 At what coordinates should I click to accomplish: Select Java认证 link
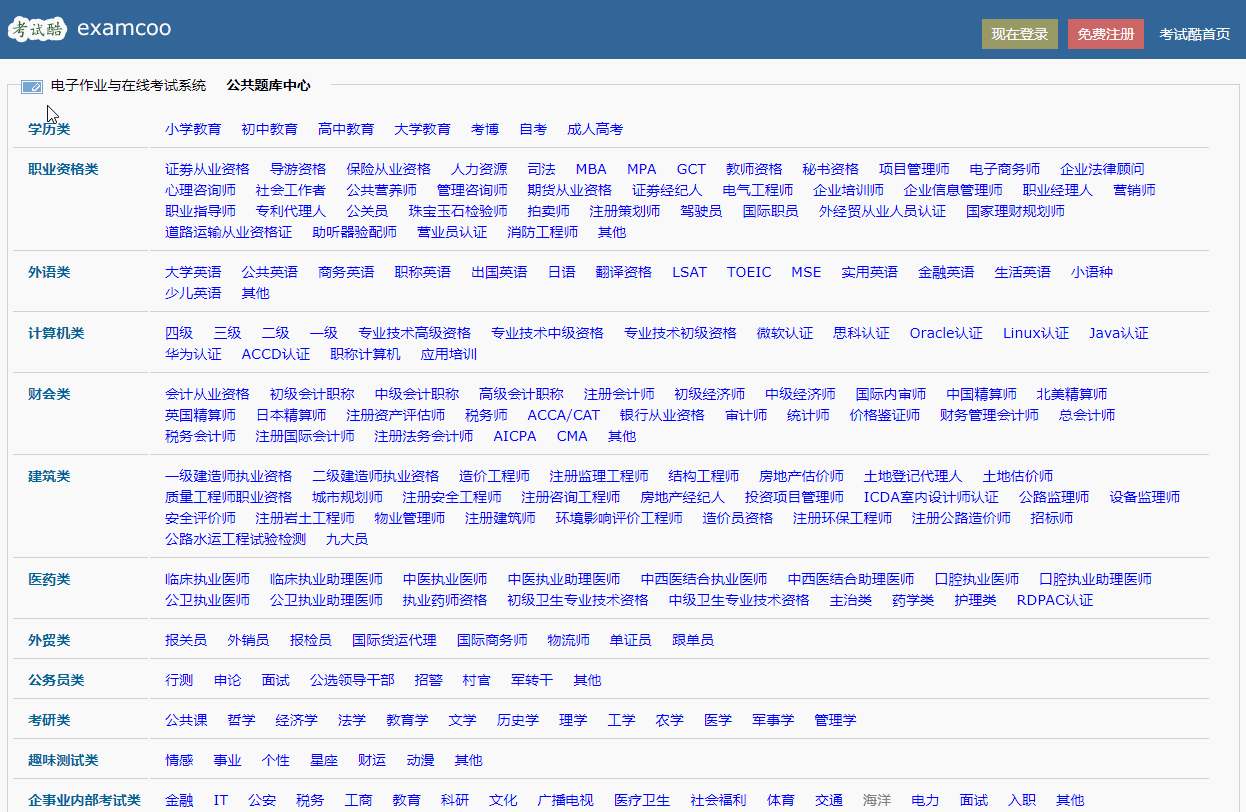click(x=1119, y=333)
